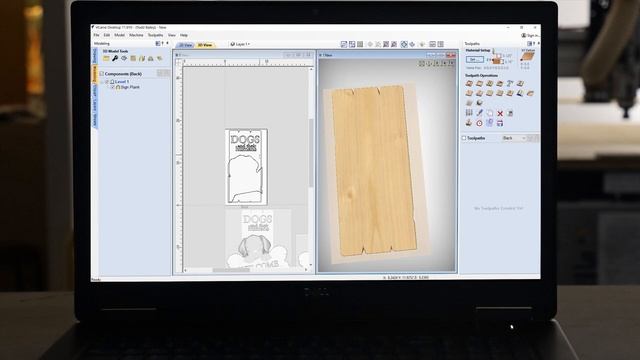Click the XY Datum material thumbnail
The width and height of the screenshot is (640, 360).
[x=527, y=56]
